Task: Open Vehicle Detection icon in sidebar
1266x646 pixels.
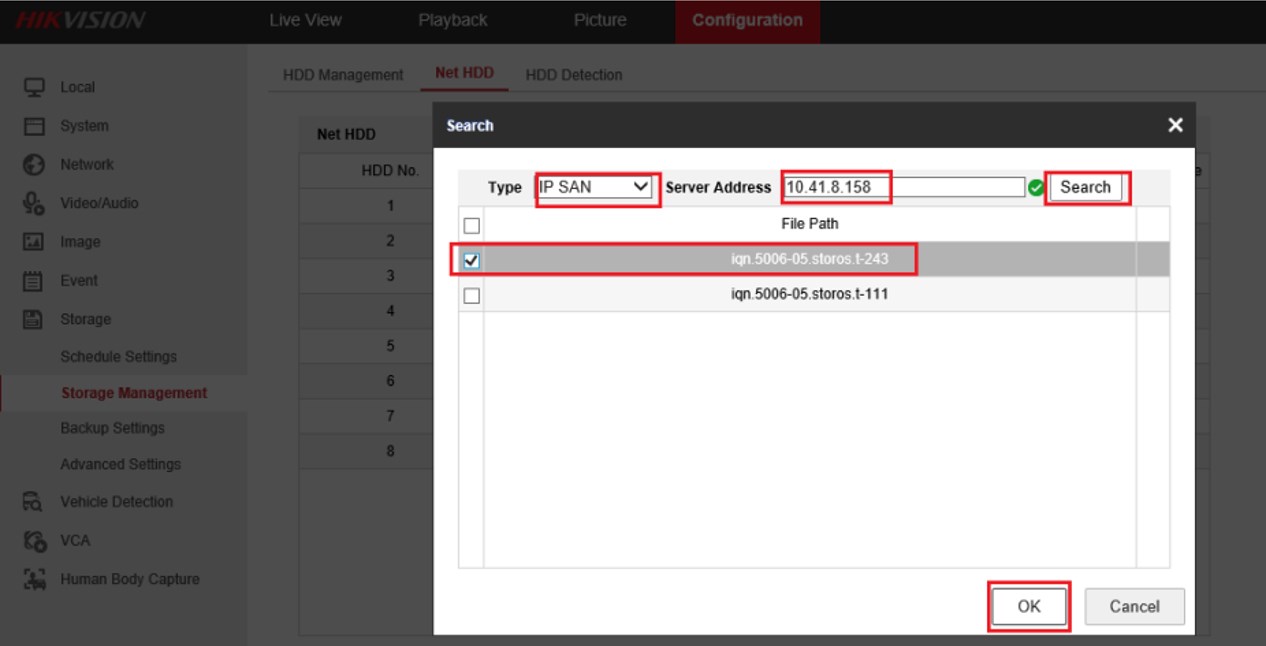Action: tap(34, 502)
